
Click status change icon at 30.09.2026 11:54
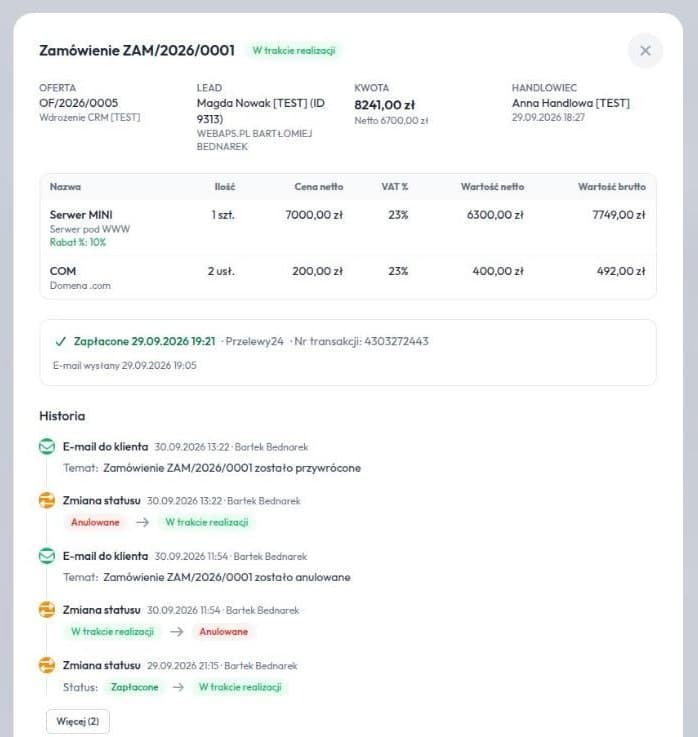click(x=47, y=610)
